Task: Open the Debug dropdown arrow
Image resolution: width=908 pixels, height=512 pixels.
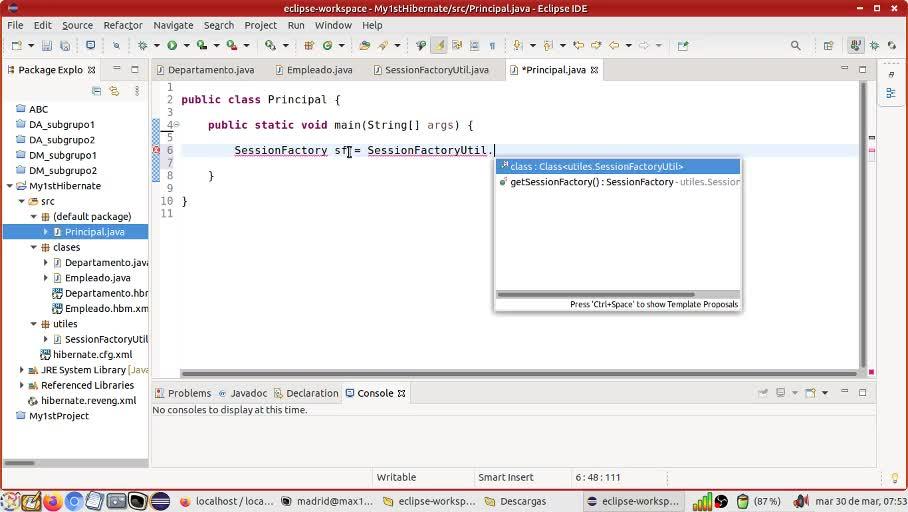Action: point(156,46)
